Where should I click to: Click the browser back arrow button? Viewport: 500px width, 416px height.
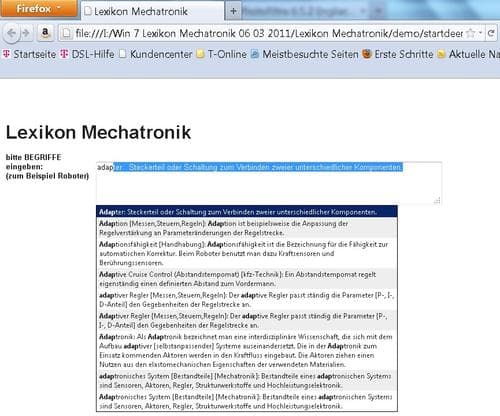point(12,33)
